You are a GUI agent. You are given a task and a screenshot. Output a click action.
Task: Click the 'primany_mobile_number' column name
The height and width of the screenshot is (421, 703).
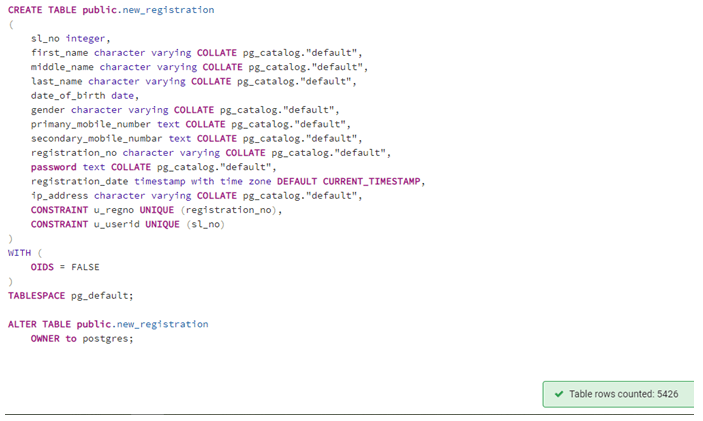(91, 124)
